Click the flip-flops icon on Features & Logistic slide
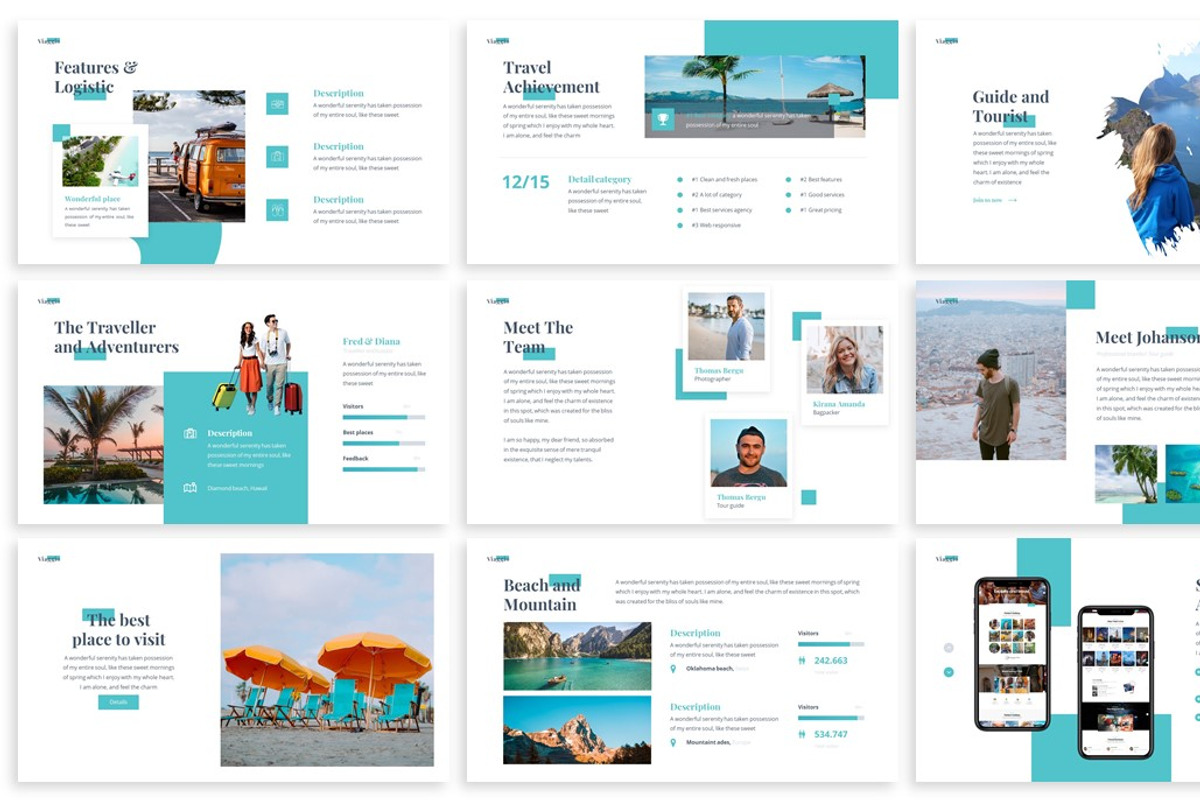Screen dimensions: 1200x800 tap(277, 209)
